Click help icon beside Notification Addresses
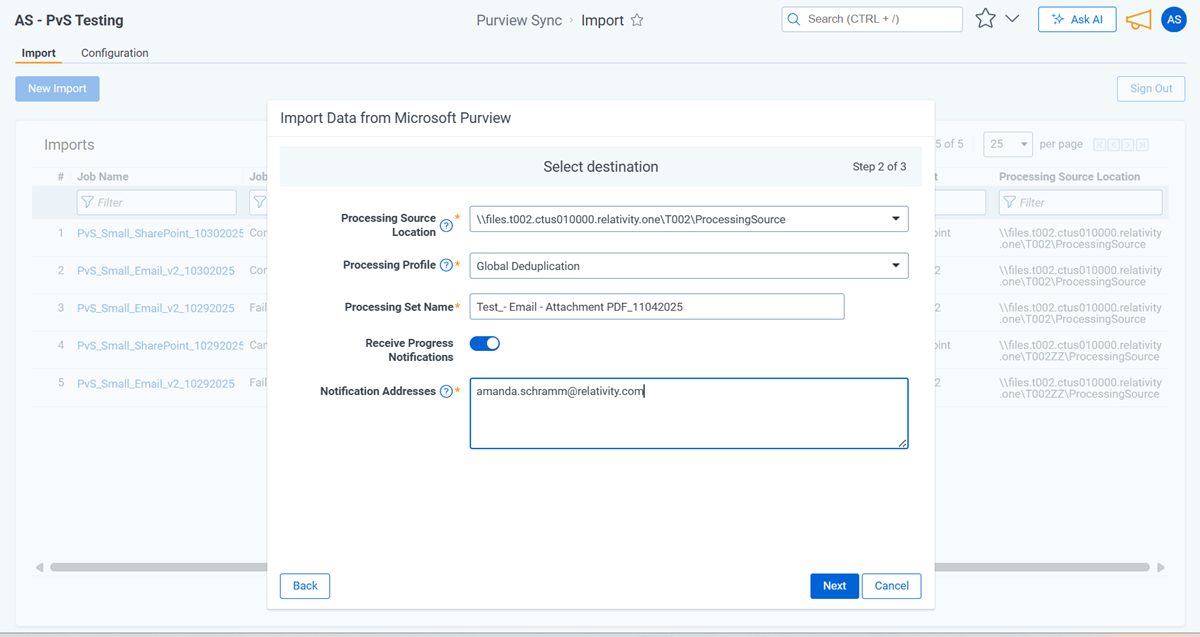Screen dimensions: 1200x637 coord(446,392)
